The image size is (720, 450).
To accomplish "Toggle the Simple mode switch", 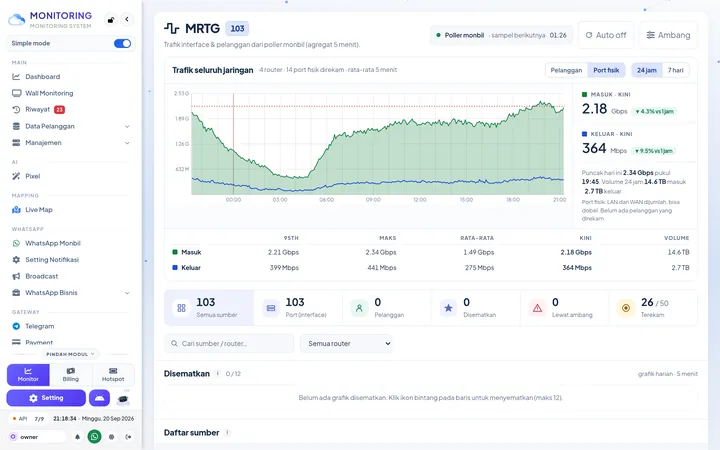I will coord(122,44).
